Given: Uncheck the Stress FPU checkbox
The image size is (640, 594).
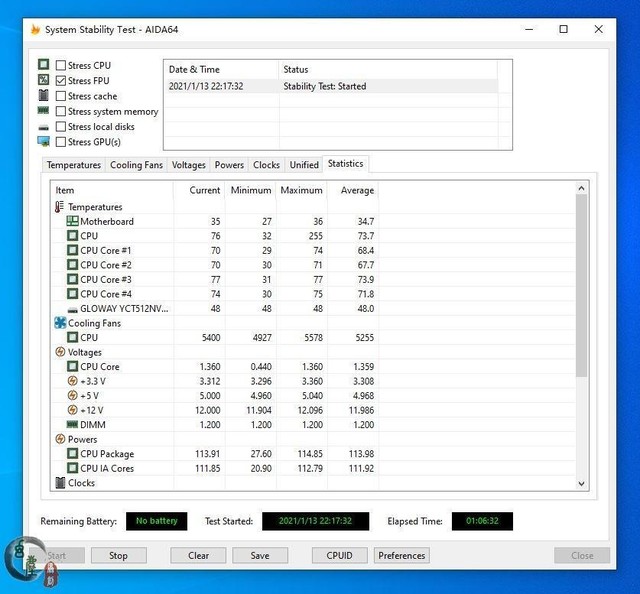Looking at the screenshot, I should coord(61,81).
